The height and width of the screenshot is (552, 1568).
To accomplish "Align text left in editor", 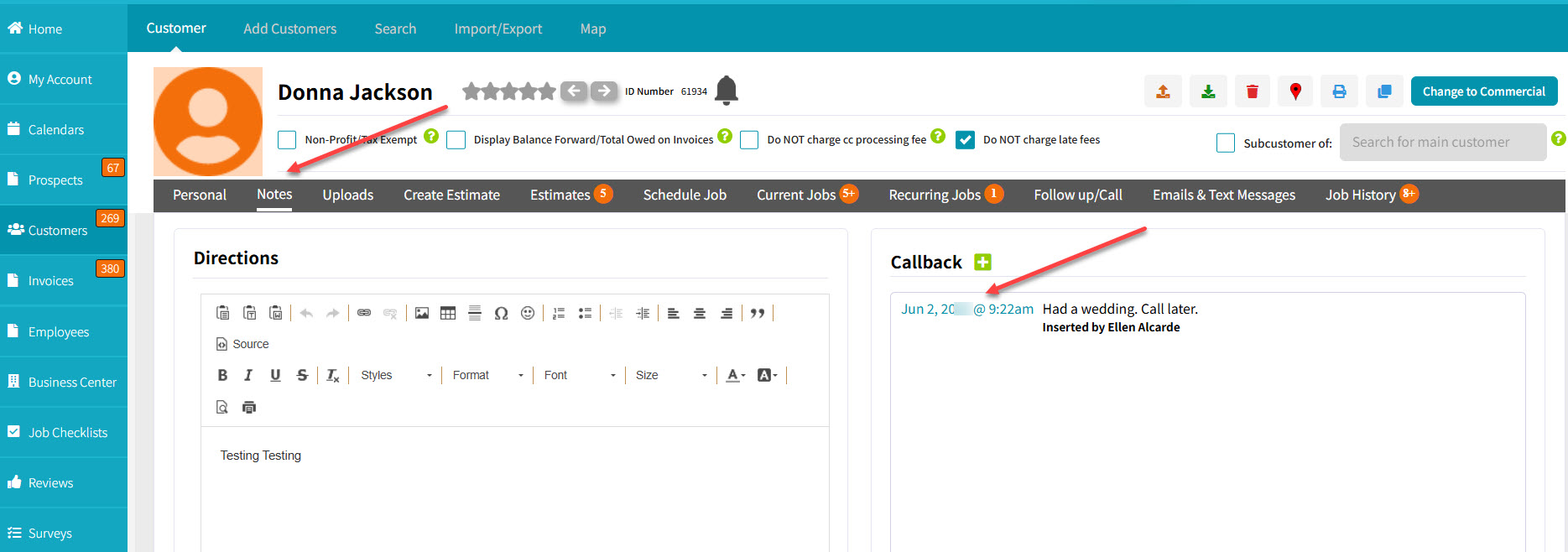I will tap(673, 313).
